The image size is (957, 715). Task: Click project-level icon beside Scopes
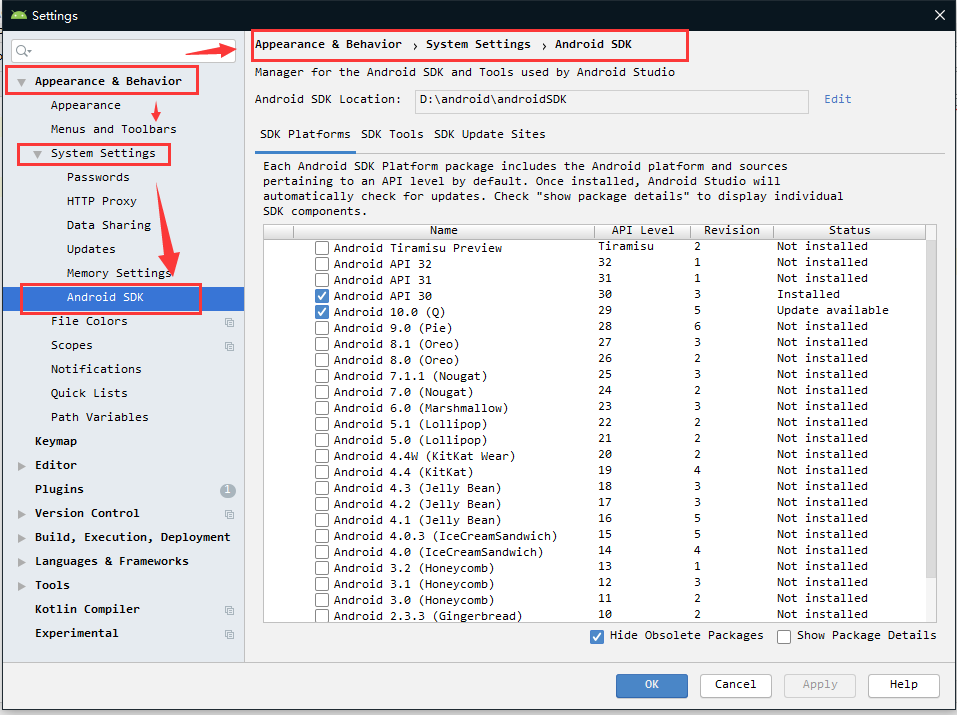coord(229,346)
